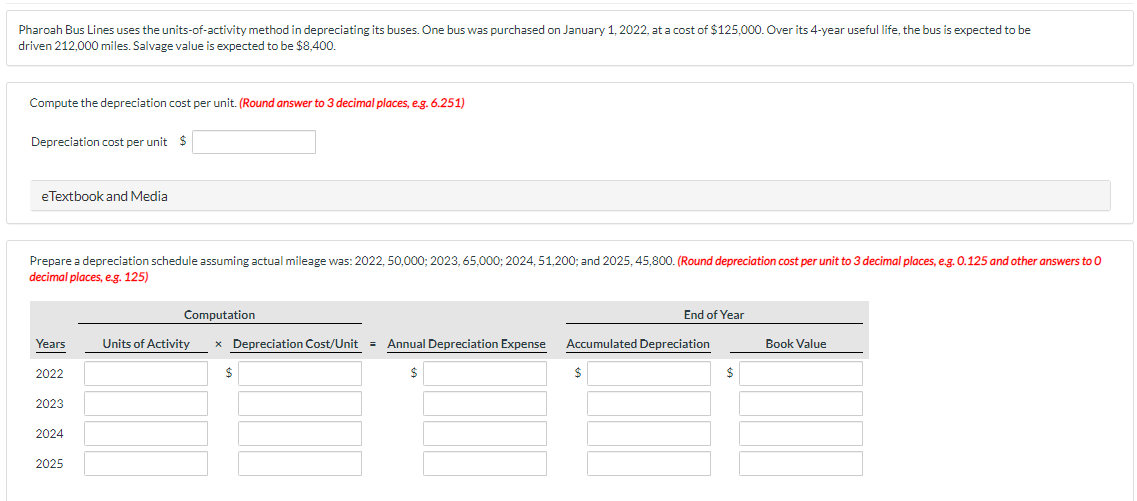Click 2022 Annual Depreciation Expense input

pyautogui.click(x=485, y=373)
